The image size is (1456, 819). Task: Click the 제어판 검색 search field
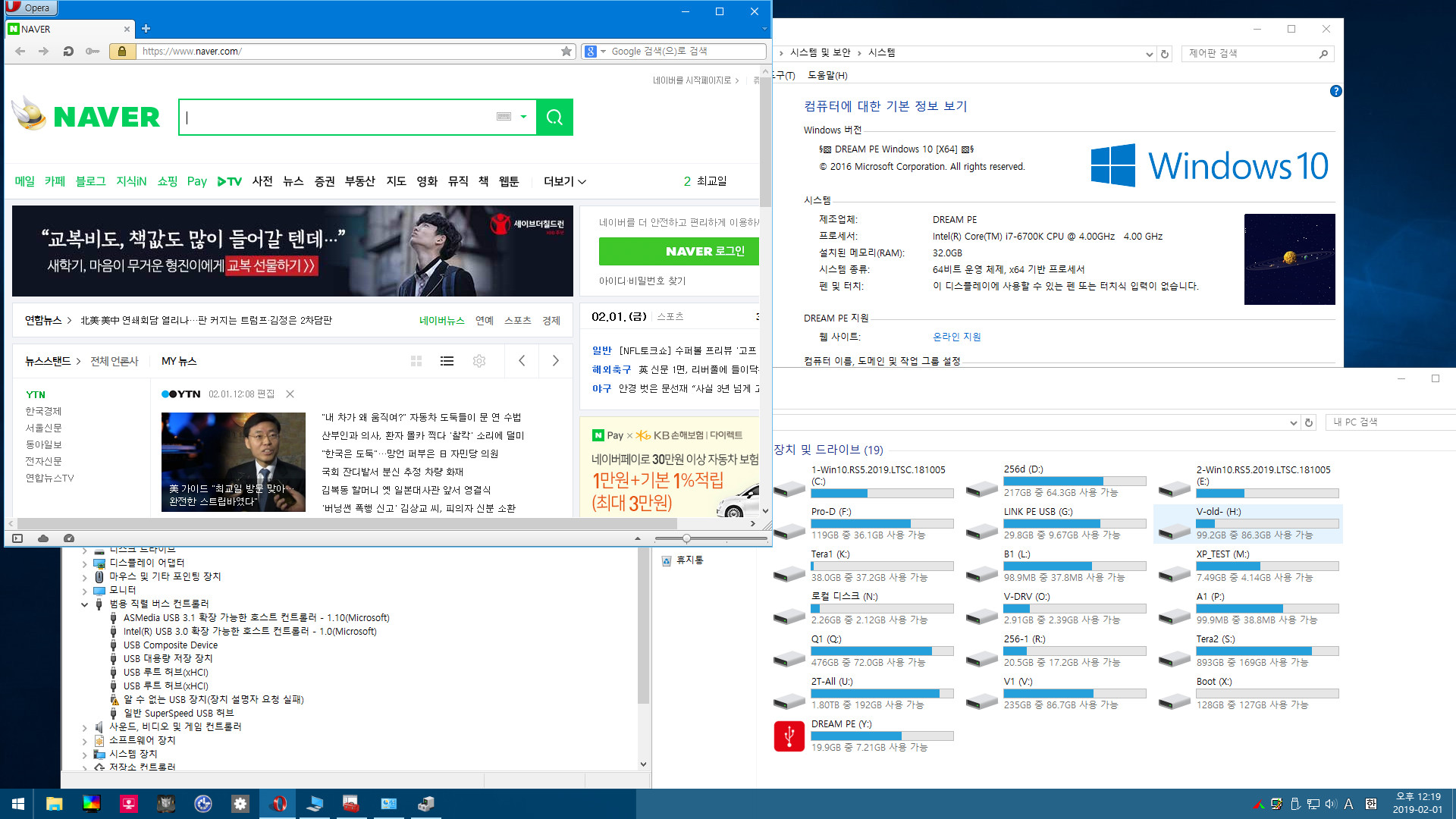(x=1251, y=54)
